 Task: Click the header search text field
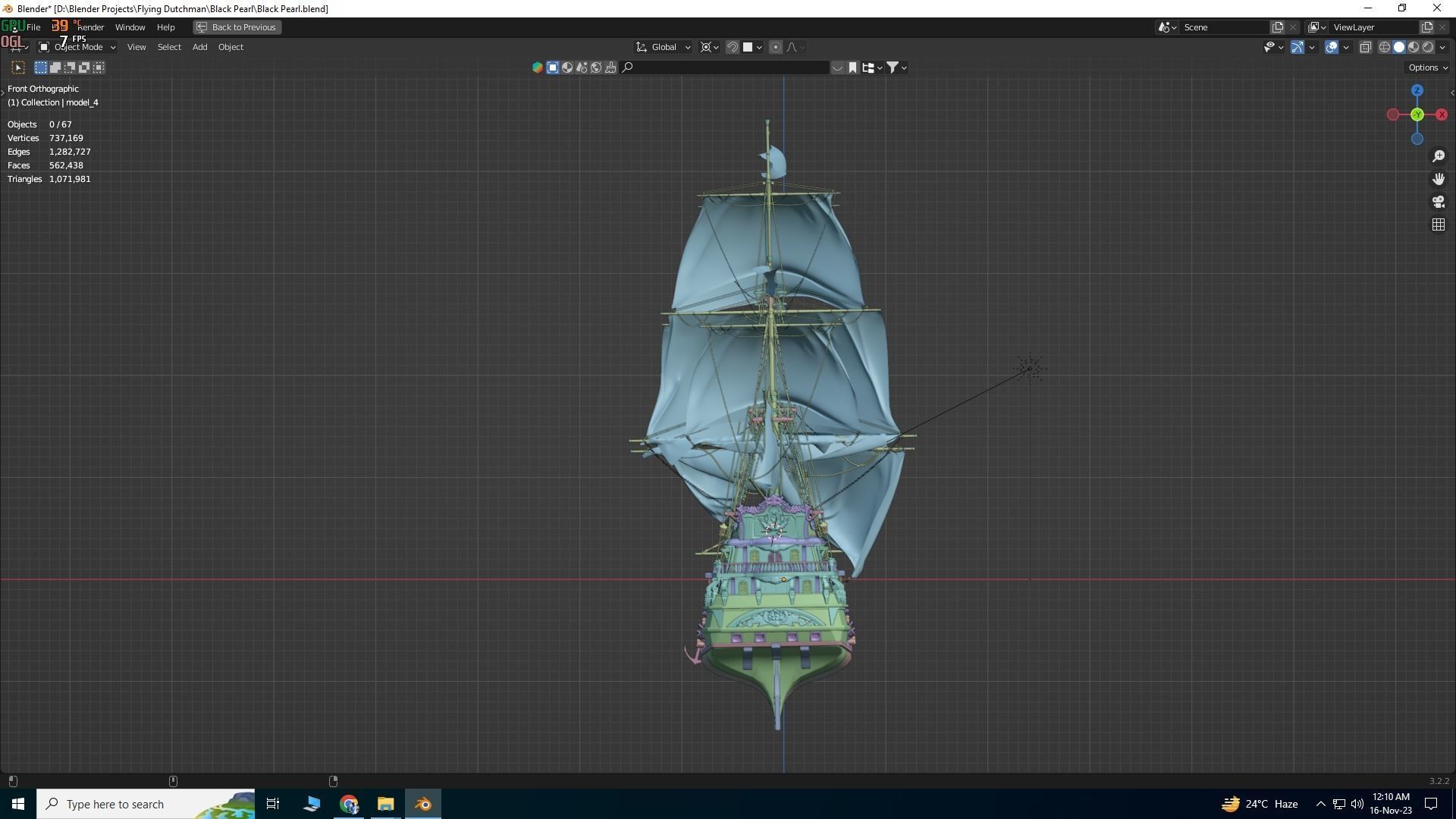coord(725,67)
